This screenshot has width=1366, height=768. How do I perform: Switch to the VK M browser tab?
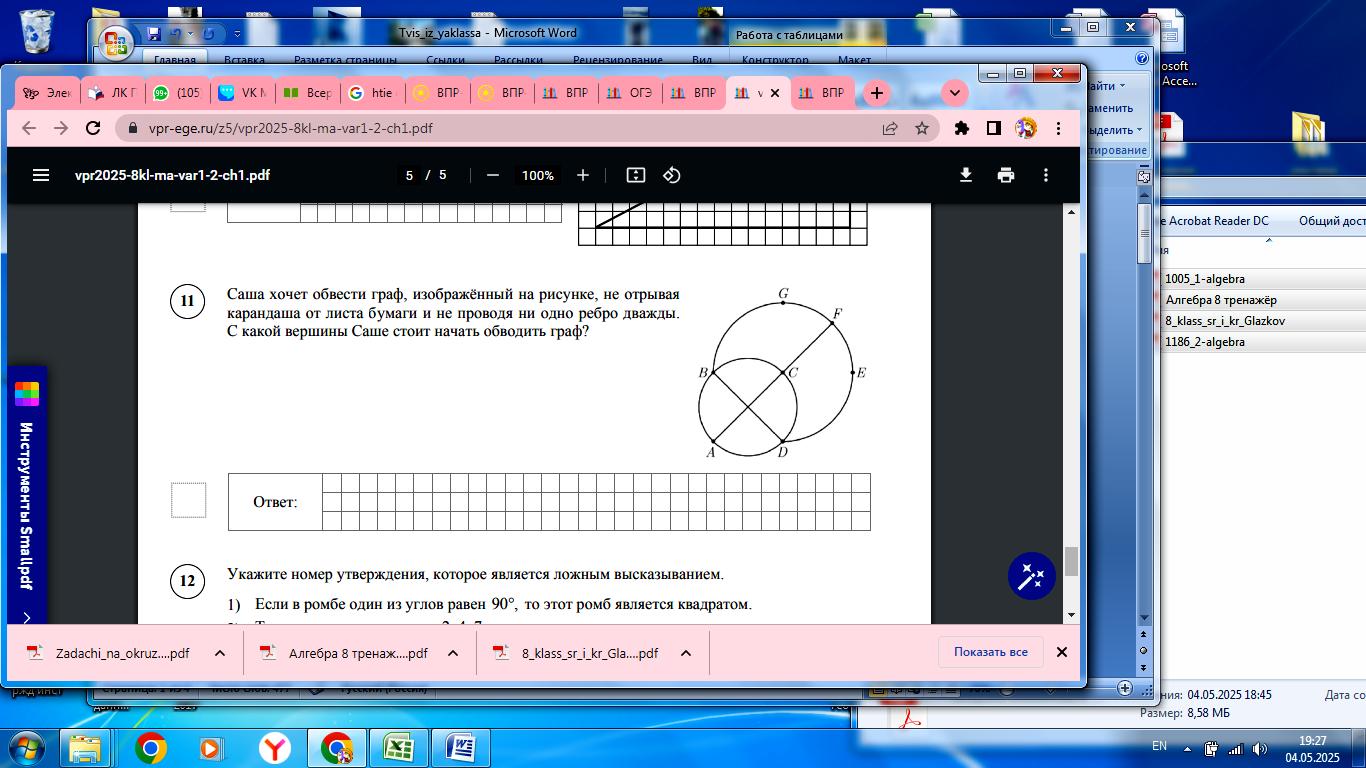[242, 93]
